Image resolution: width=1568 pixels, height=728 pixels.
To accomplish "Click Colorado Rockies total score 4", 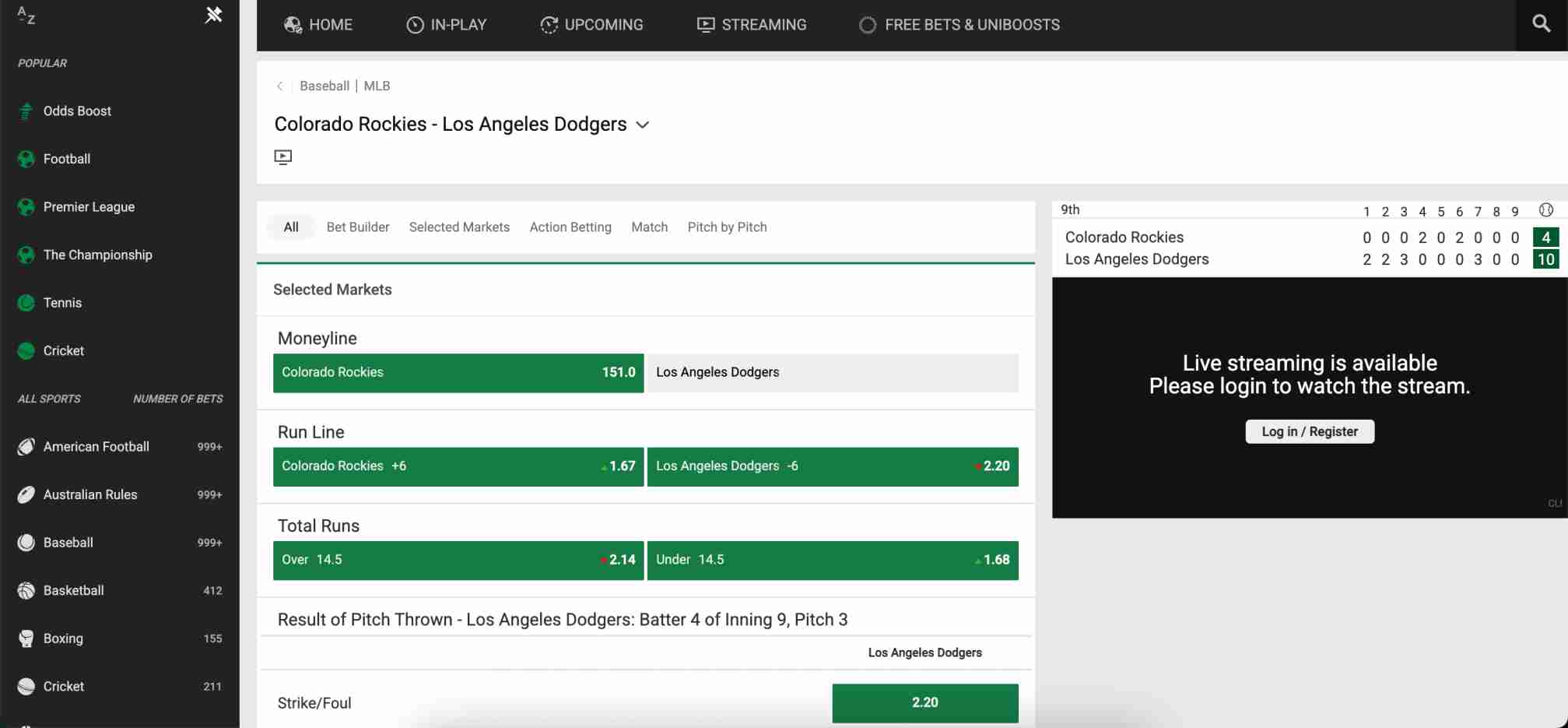I will pyautogui.click(x=1545, y=237).
